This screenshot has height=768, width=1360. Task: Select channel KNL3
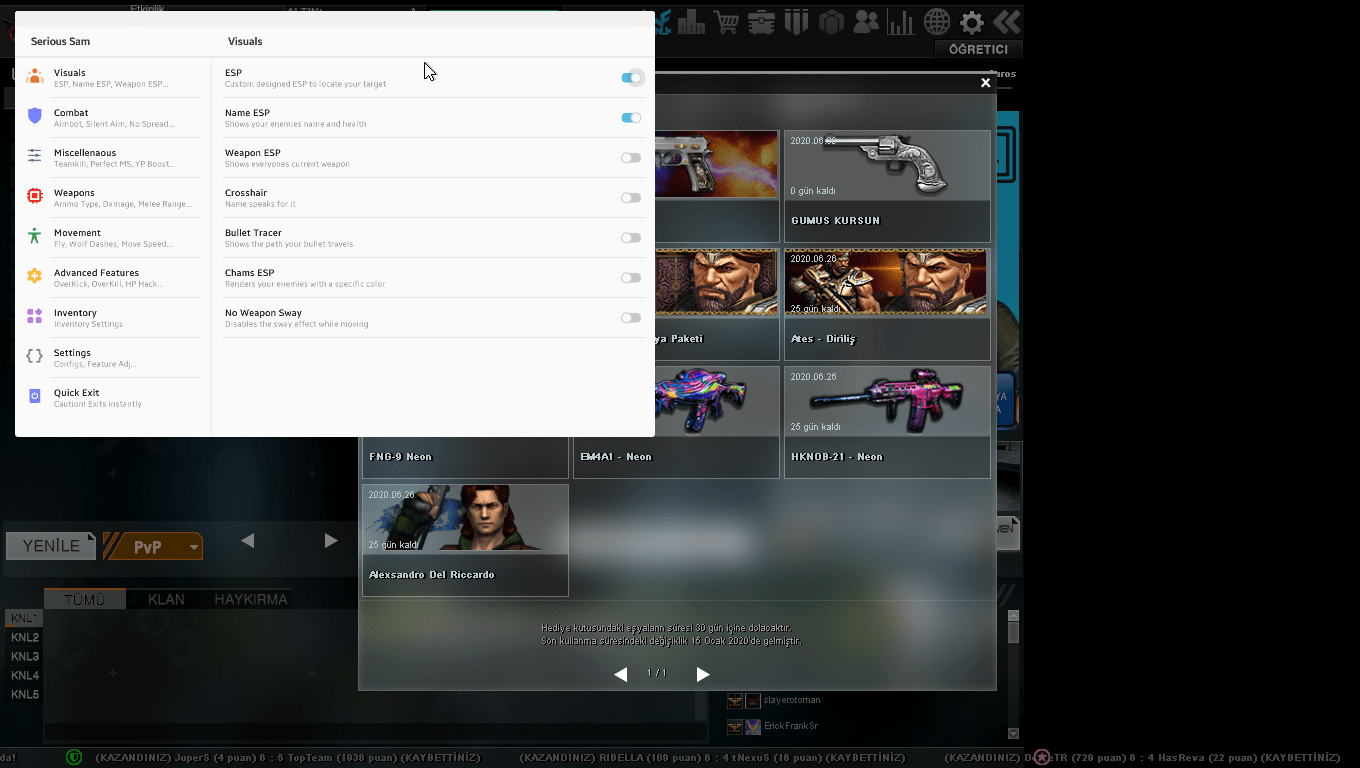(x=24, y=657)
